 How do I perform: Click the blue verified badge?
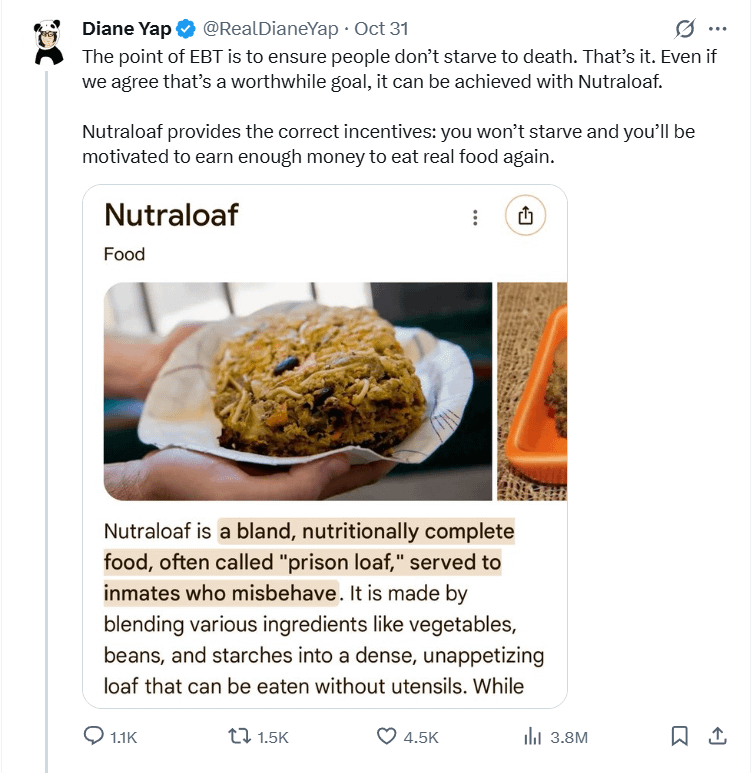tap(185, 28)
